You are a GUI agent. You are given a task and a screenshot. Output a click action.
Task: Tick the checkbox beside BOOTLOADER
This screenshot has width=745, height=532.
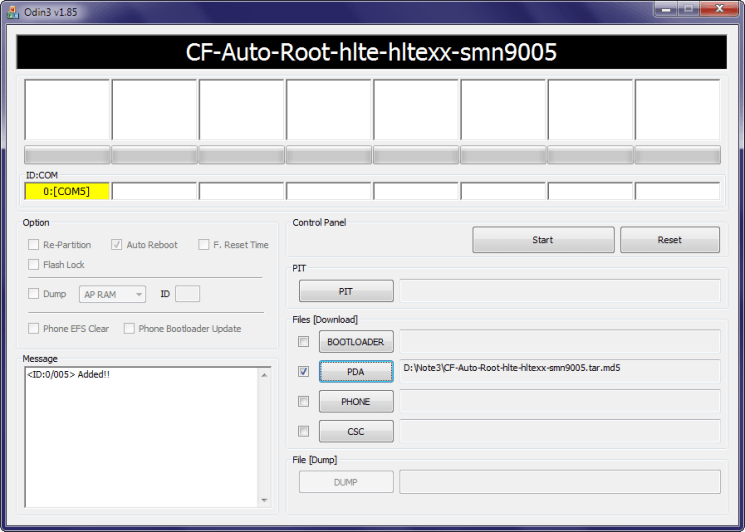tap(303, 342)
